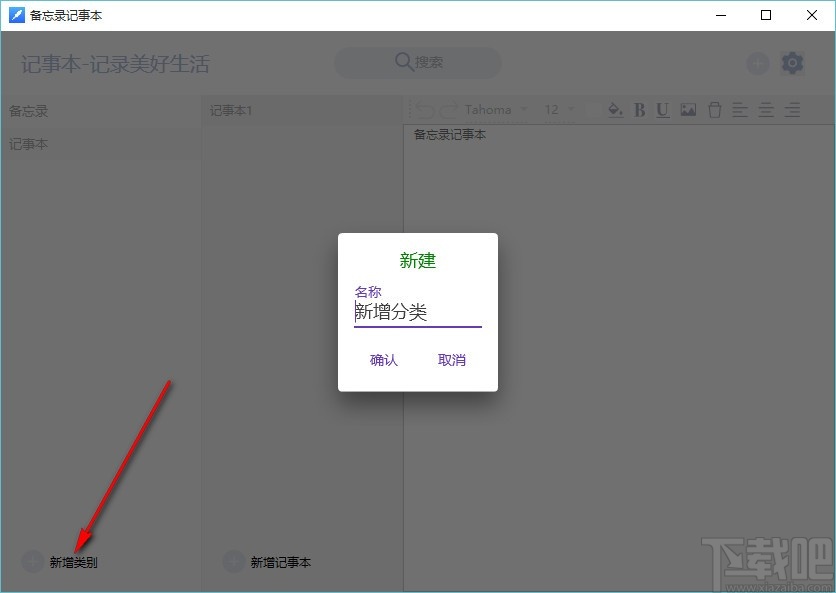
Task: Insert an image into the note
Action: click(688, 110)
